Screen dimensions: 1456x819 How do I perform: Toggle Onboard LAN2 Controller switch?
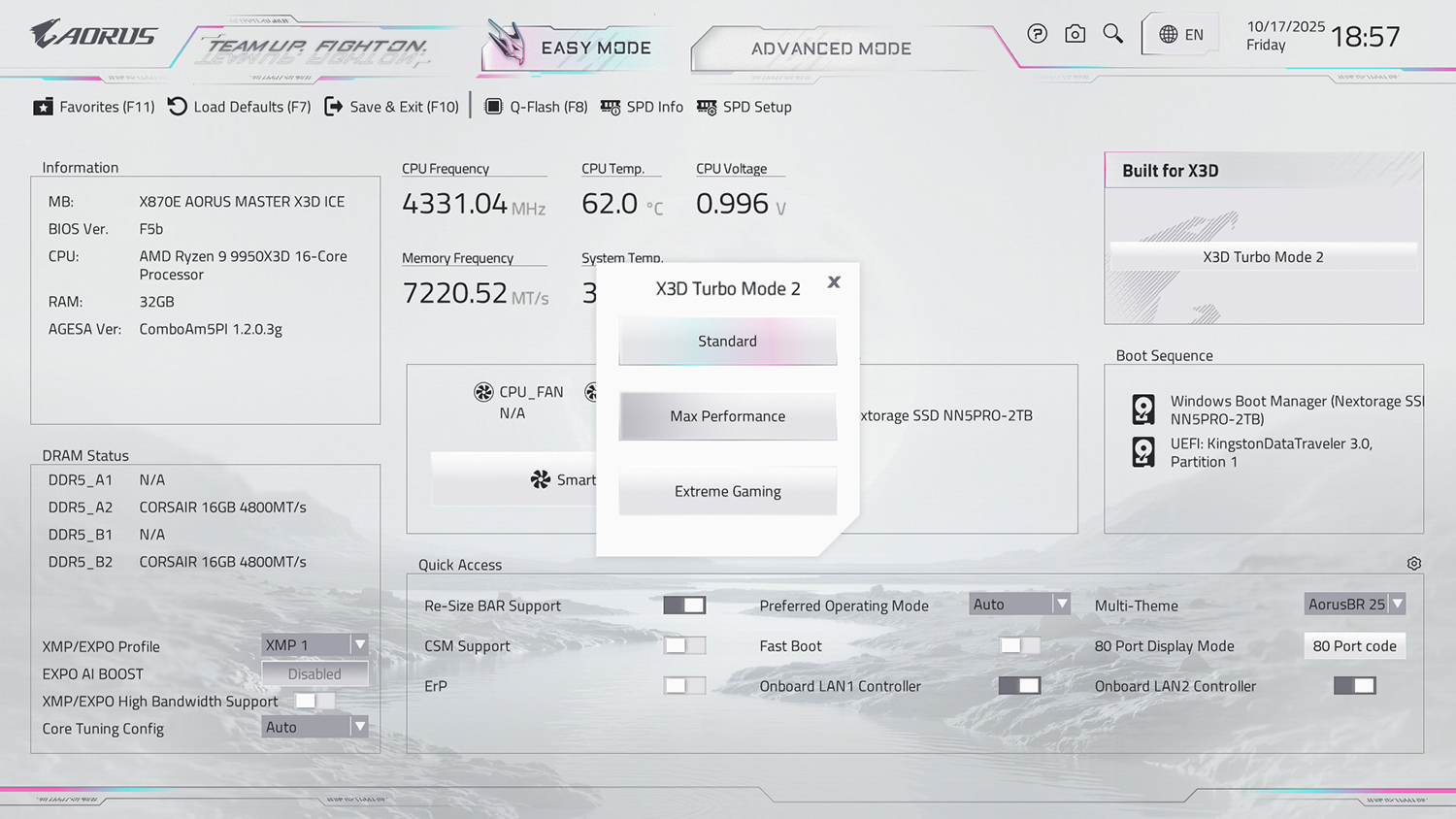(x=1354, y=685)
